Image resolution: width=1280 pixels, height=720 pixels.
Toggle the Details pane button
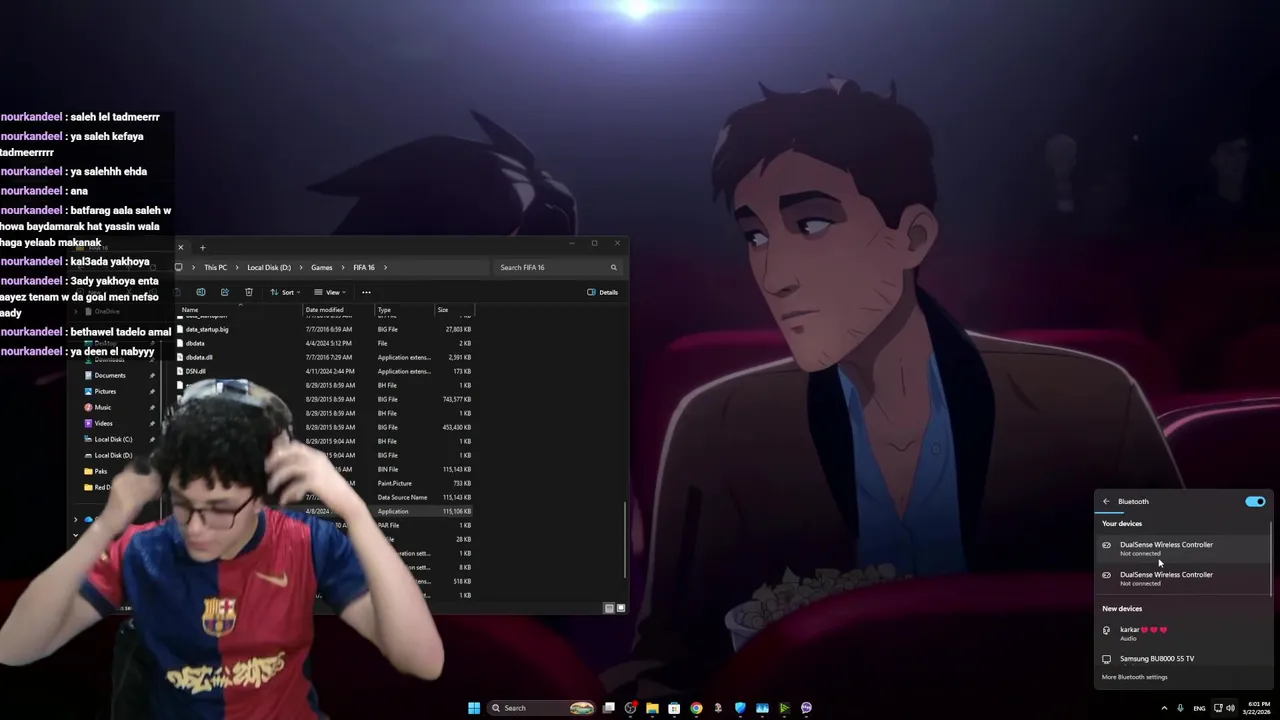coord(603,292)
